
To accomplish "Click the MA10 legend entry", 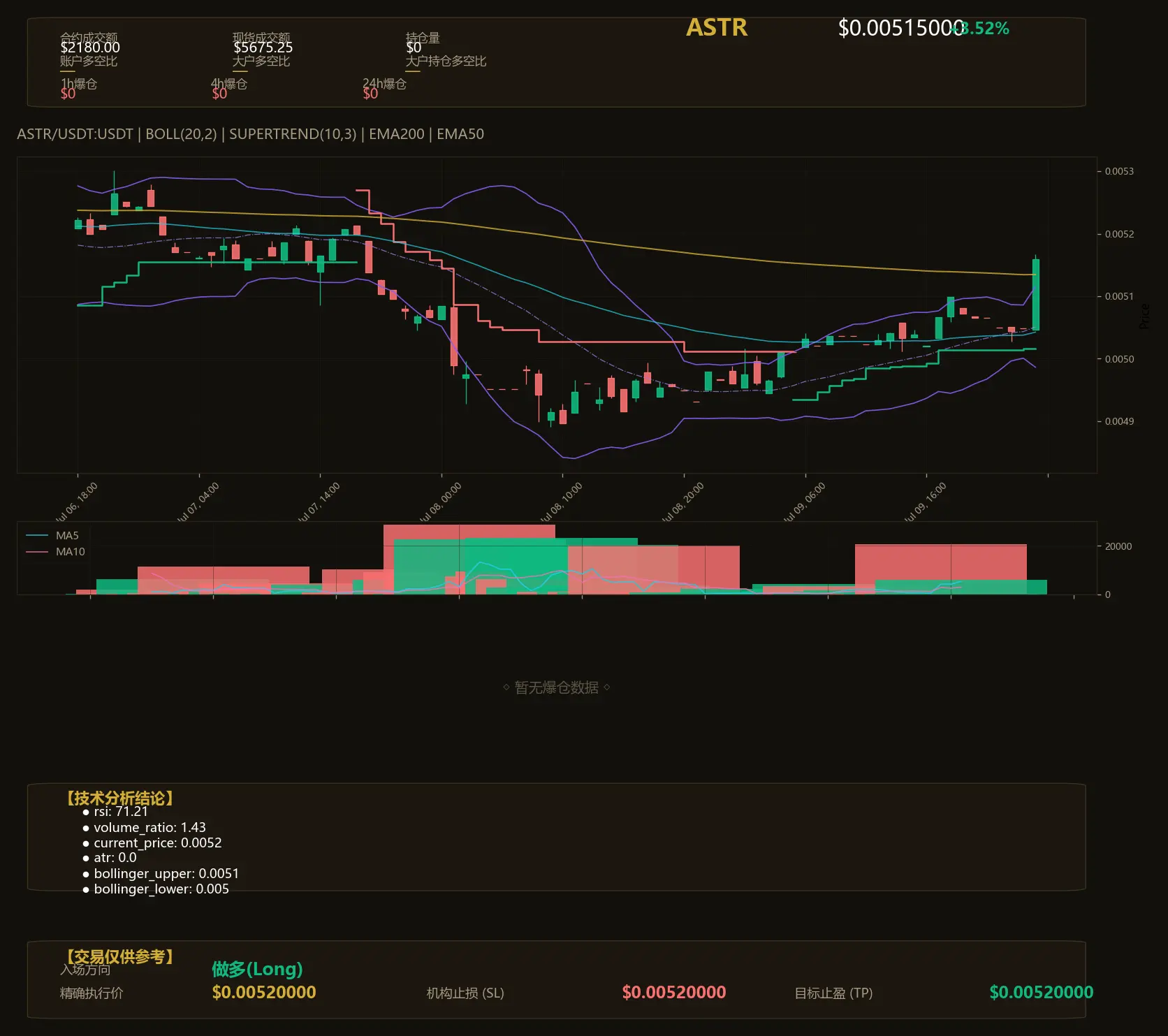I will pyautogui.click(x=56, y=552).
